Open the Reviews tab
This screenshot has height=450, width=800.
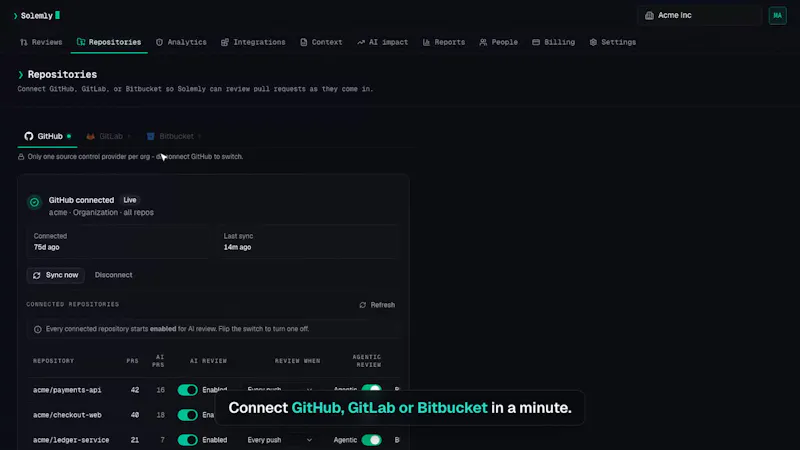[41, 42]
